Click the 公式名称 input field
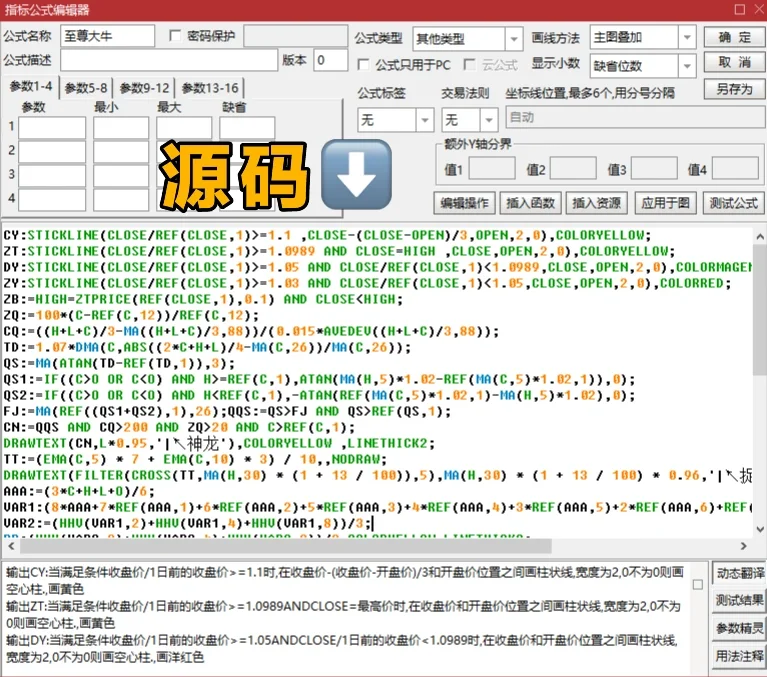 coord(108,36)
